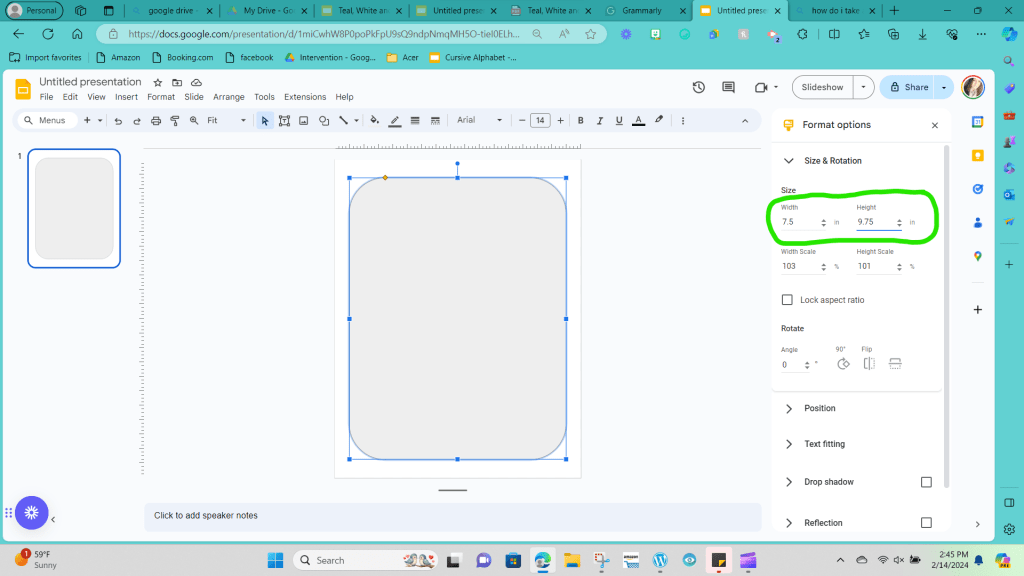Select the Text box tool
1024x576 pixels.
pyautogui.click(x=284, y=120)
